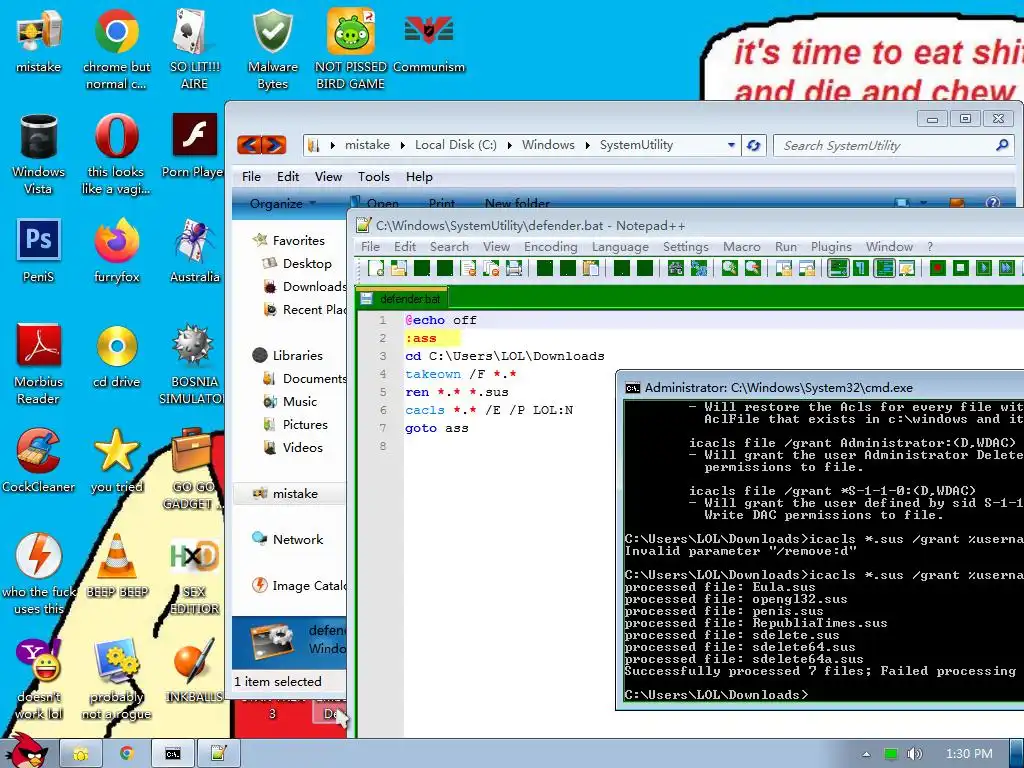Open the Help menu in Explorer window
This screenshot has width=1024, height=768.
pos(419,176)
